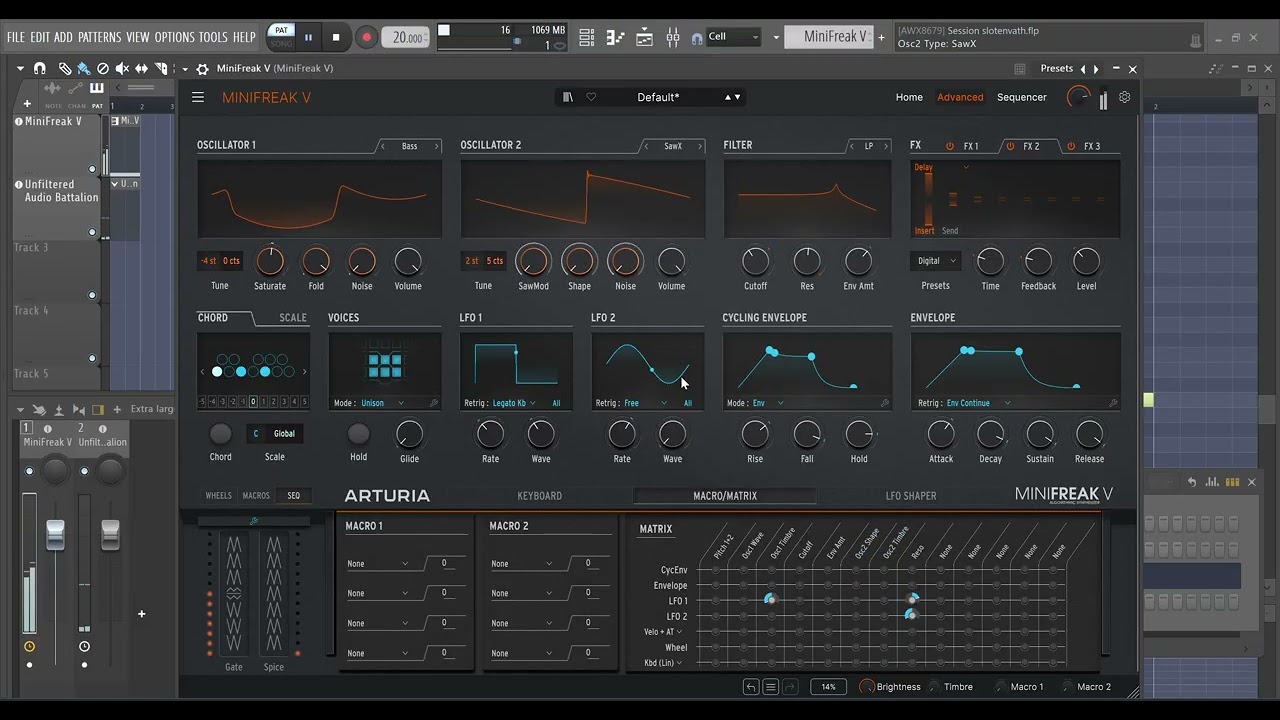
Task: Open the wrench settings in Envelope panel
Action: pyautogui.click(x=1113, y=403)
